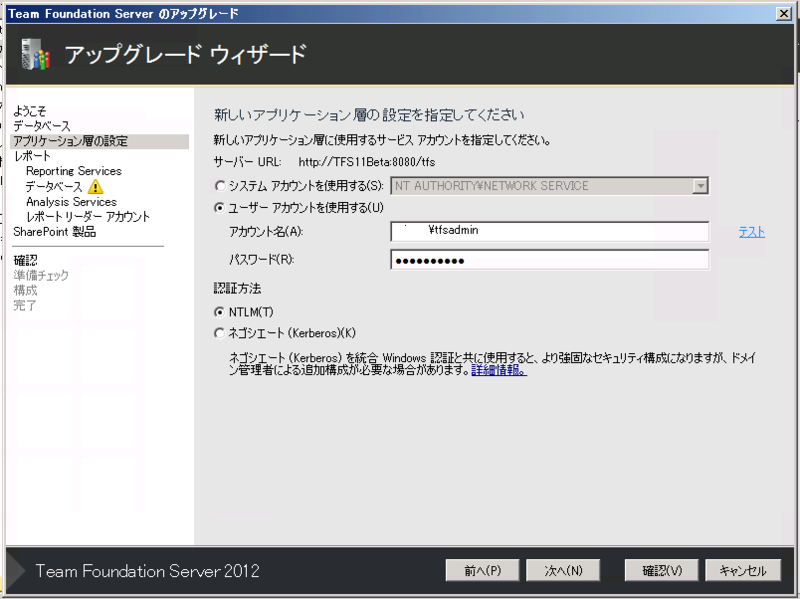Open the NT AUTHORITY¥NETWORK SERVICE dropdown
This screenshot has height=599, width=800.
701,186
